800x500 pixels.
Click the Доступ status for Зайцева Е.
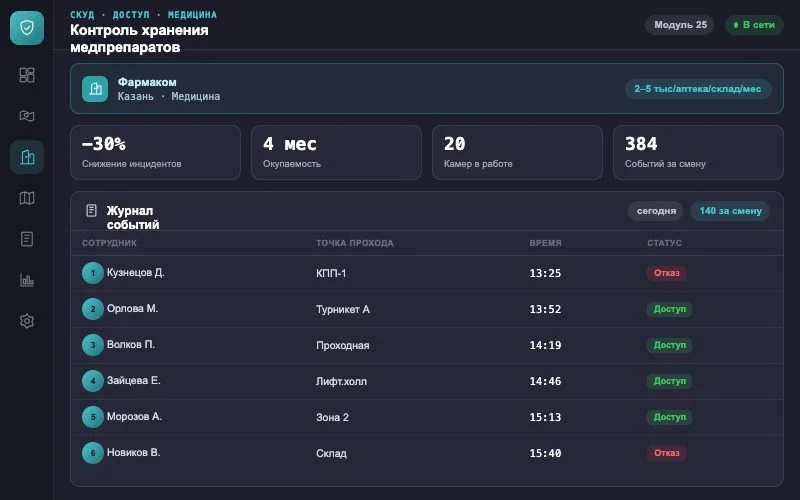tap(669, 381)
